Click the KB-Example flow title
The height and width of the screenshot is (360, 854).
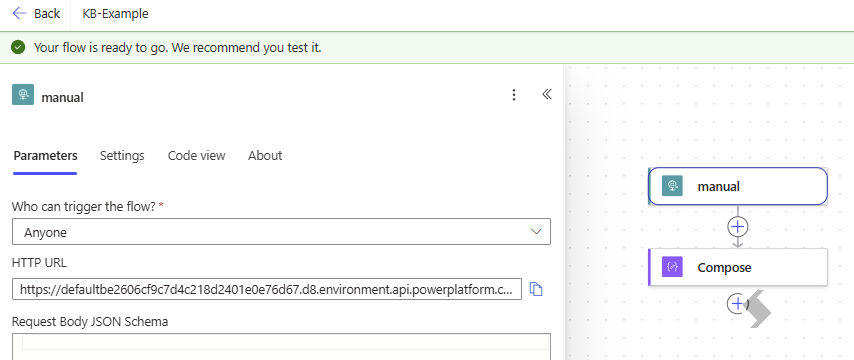pyautogui.click(x=115, y=14)
